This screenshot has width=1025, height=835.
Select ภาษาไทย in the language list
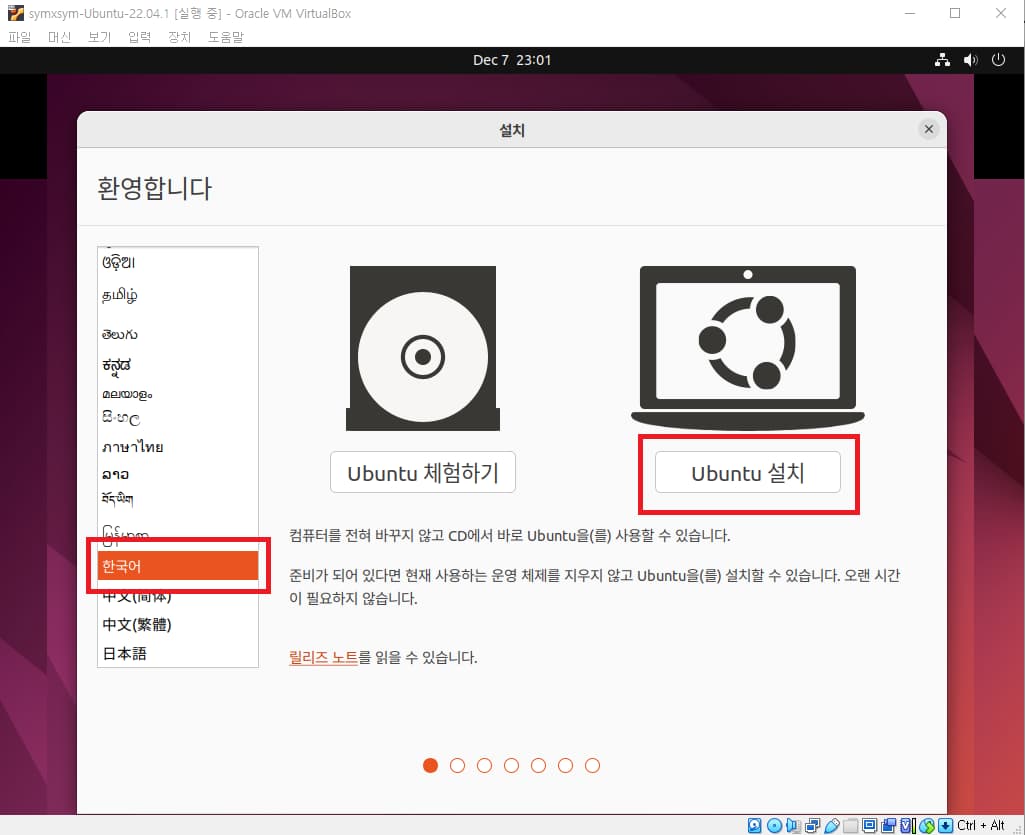pos(178,447)
